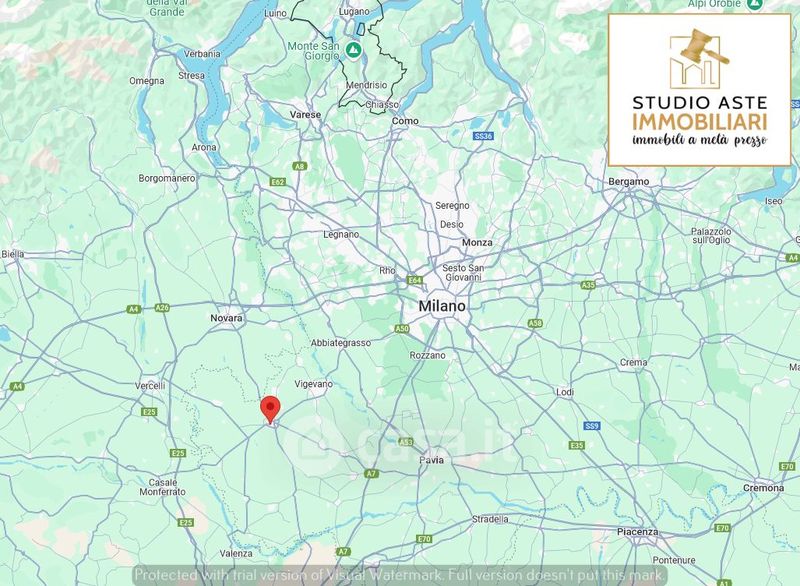Click the SS36 road shield
The width and height of the screenshot is (800, 586).
[484, 135]
